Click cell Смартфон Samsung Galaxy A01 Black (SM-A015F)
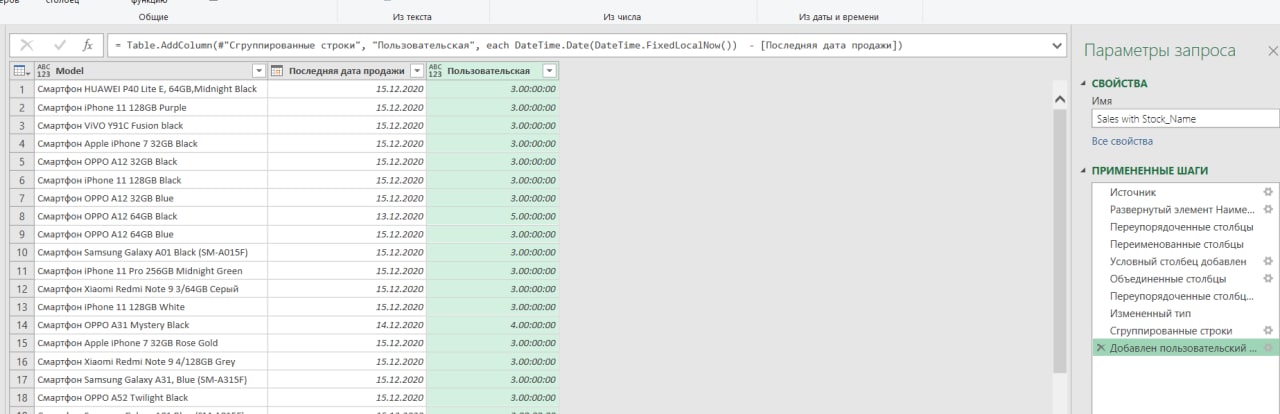Screen dimensions: 1280x414 pos(151,252)
